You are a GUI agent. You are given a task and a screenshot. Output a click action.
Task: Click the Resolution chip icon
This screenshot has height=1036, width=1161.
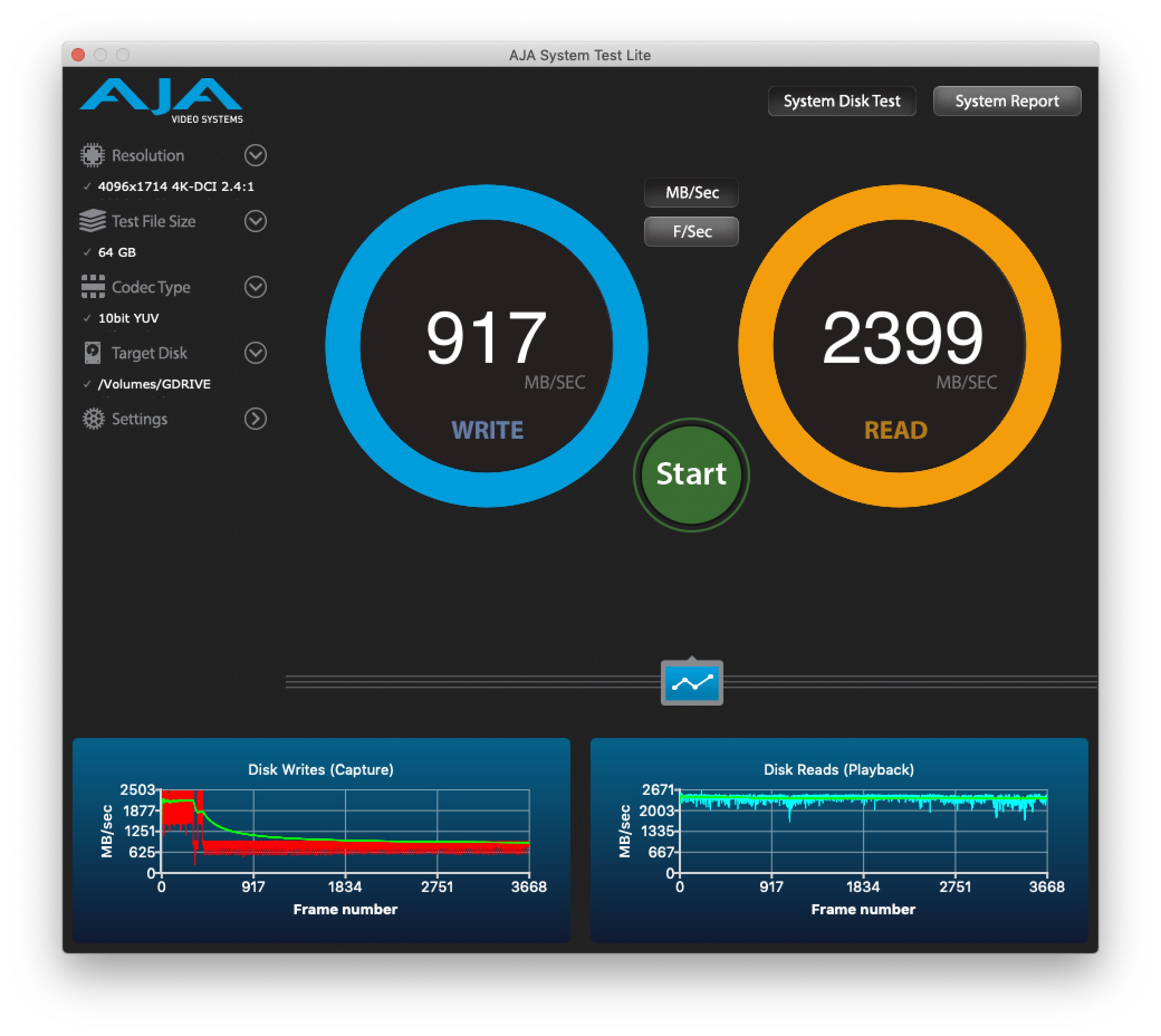click(x=92, y=155)
